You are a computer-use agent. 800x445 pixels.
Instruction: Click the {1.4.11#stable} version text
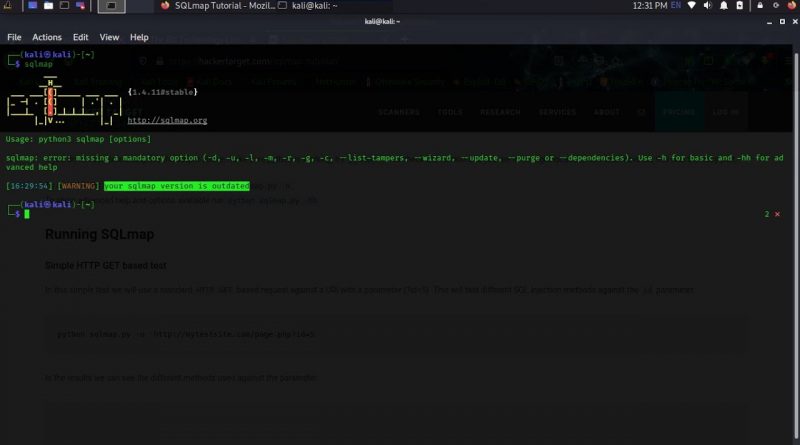[163, 92]
